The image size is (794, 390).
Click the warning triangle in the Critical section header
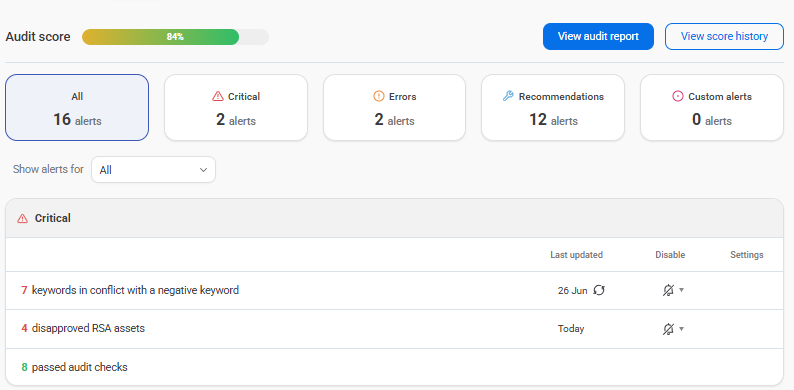(22, 218)
